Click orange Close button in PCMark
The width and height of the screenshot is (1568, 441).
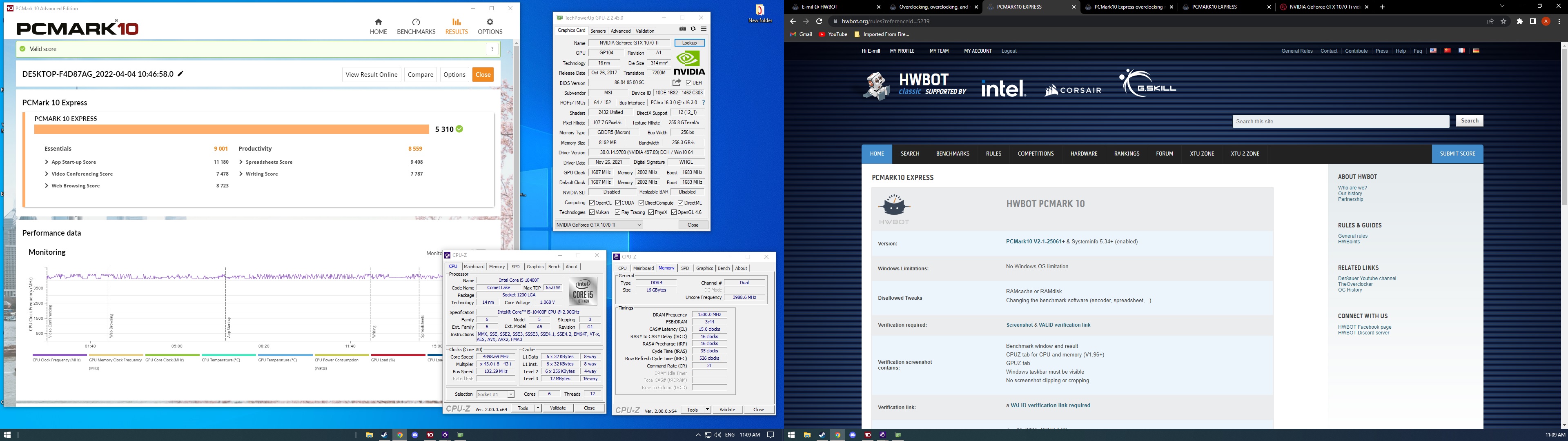tap(483, 74)
